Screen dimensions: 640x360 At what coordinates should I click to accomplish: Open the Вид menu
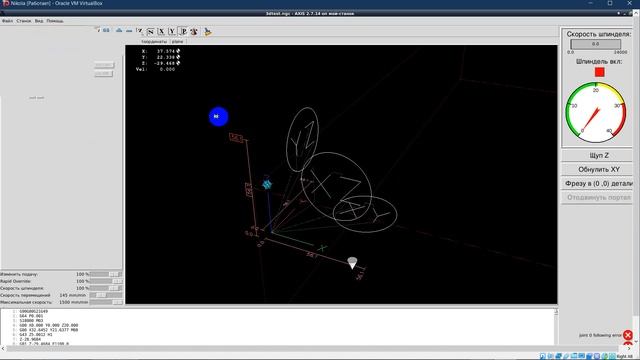(39, 21)
